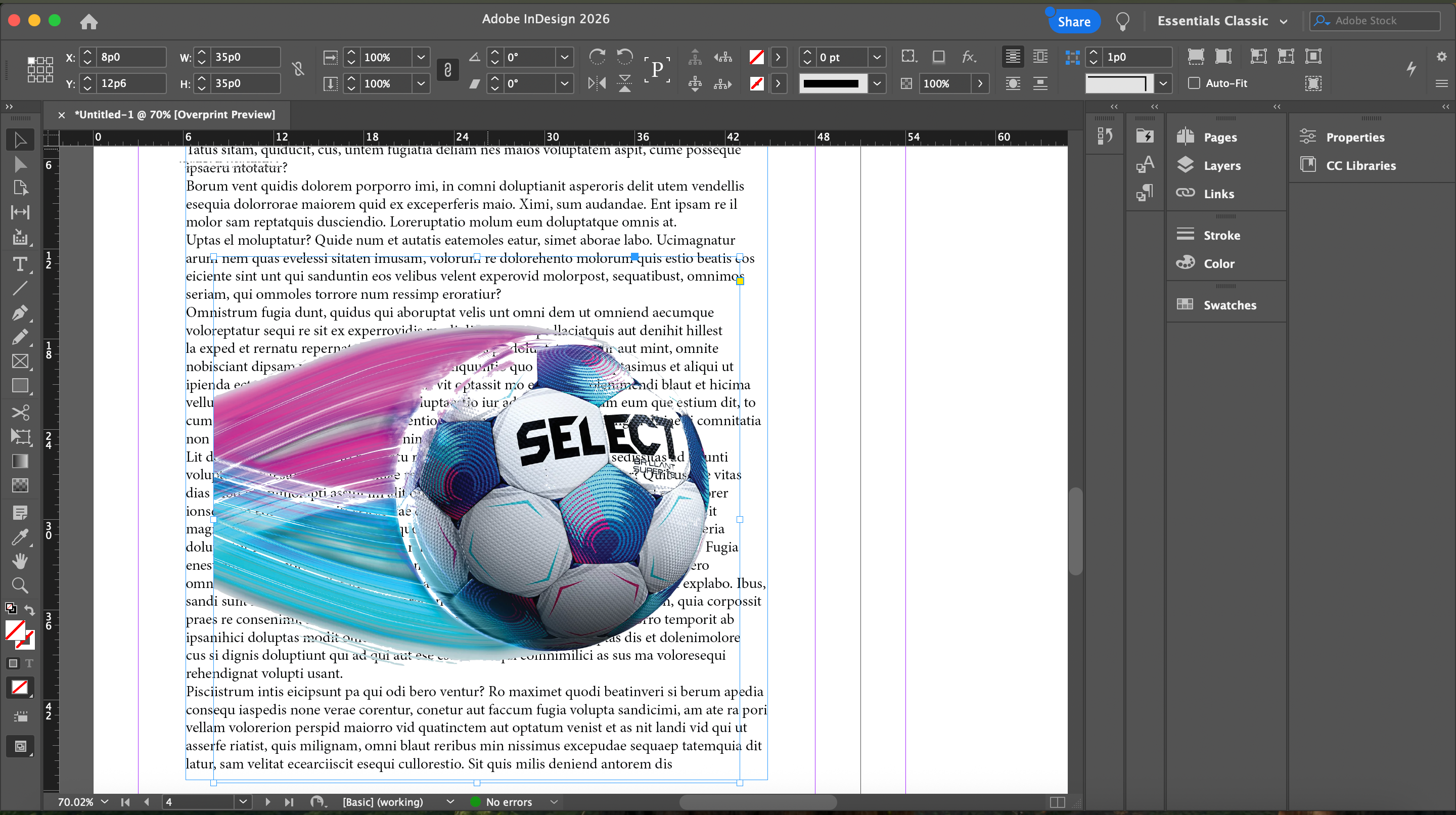1456x815 pixels.
Task: Choose the Scissors tool
Action: [20, 412]
